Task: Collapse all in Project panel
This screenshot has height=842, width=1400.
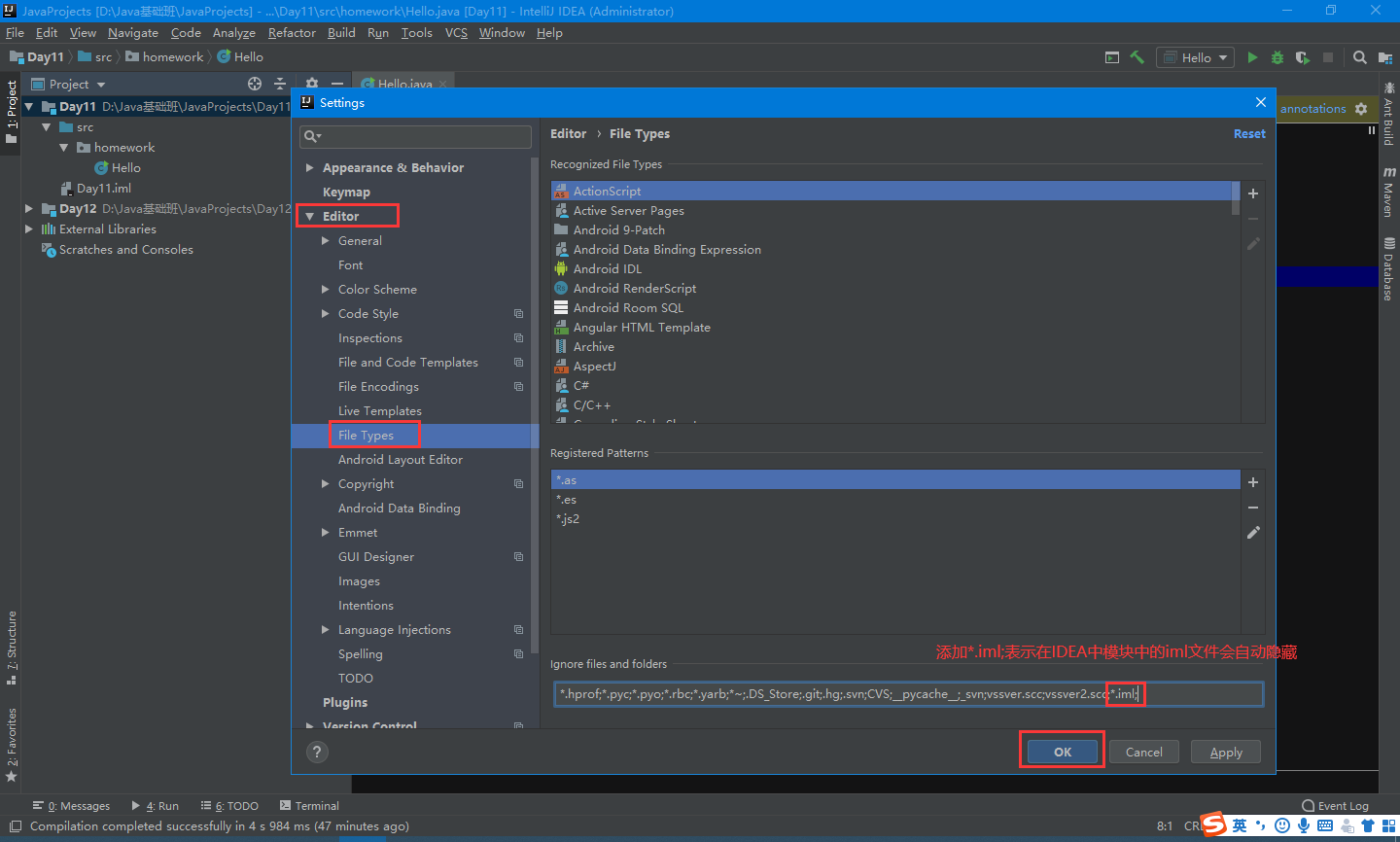Action: [x=280, y=84]
